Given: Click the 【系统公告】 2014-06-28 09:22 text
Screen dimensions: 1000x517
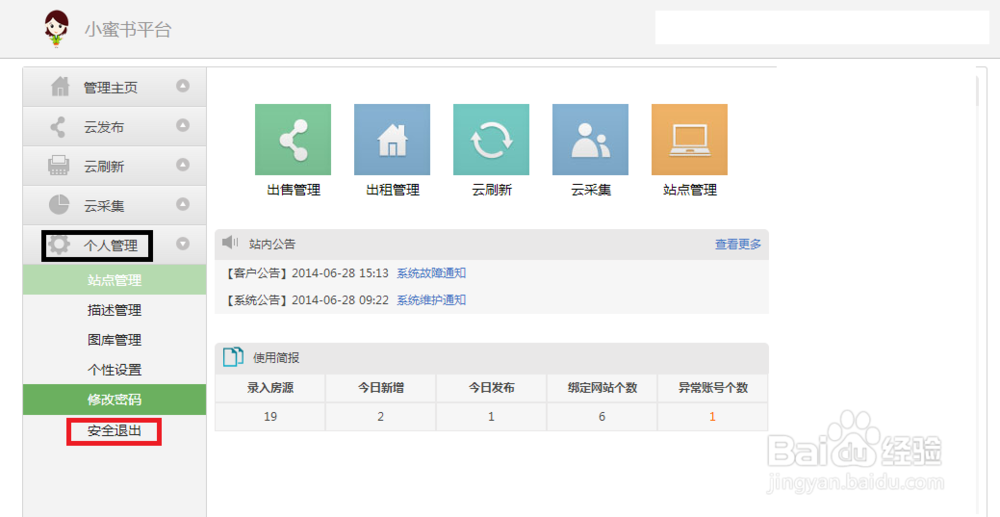Looking at the screenshot, I should click(306, 300).
